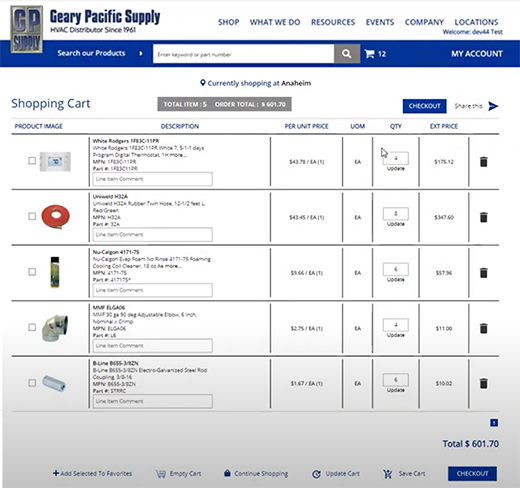Focus the MMF ELGA06 quantity field
The width and height of the screenshot is (520, 488).
(x=396, y=325)
